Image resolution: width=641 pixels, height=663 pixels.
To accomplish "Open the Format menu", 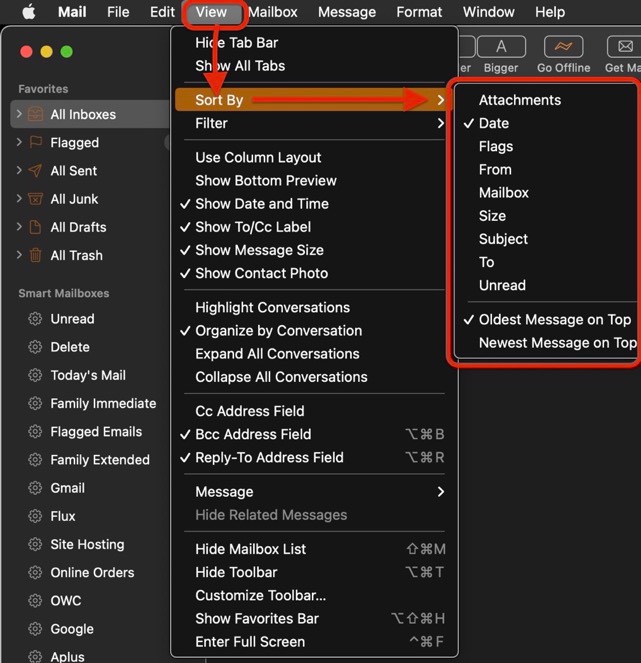I will (419, 12).
